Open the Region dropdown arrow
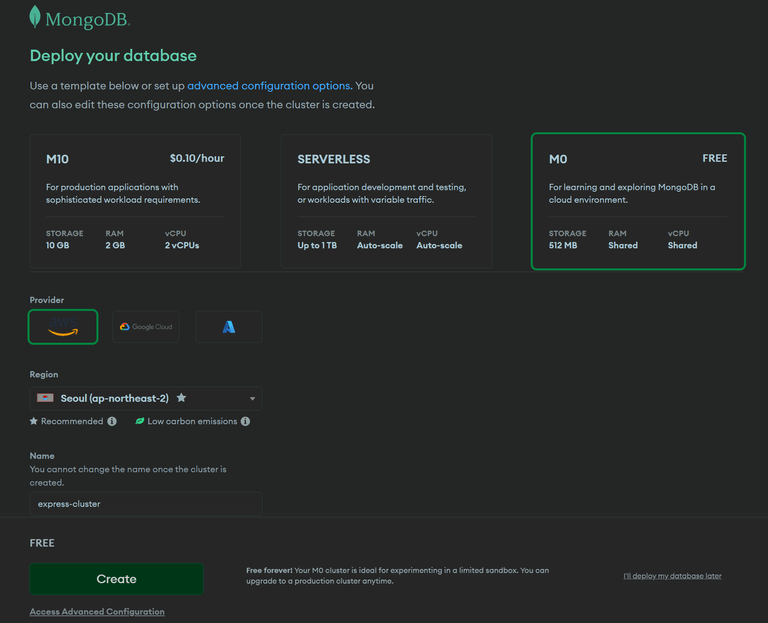The height and width of the screenshot is (623, 768). (x=253, y=398)
